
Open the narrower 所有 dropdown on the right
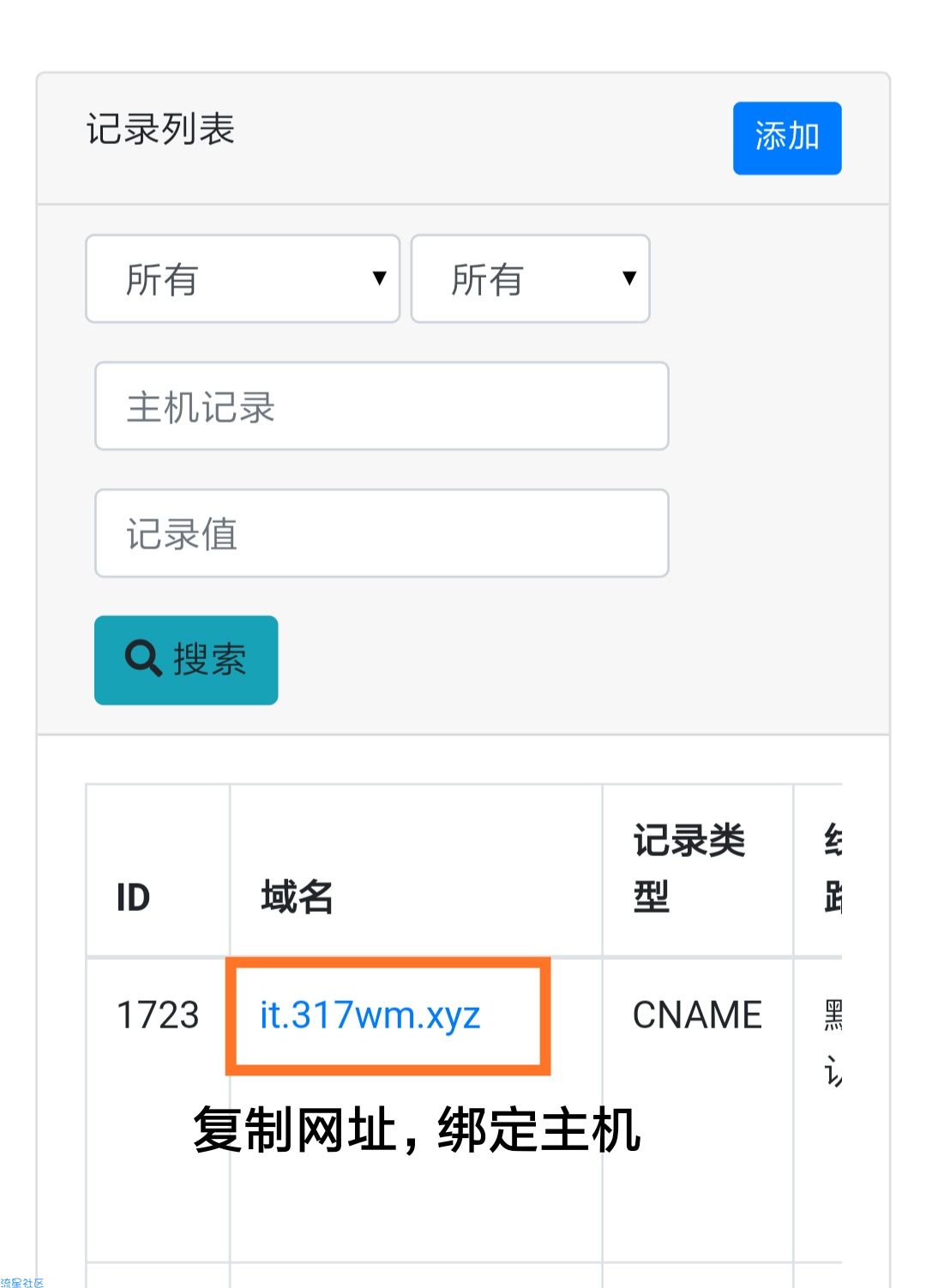[529, 279]
